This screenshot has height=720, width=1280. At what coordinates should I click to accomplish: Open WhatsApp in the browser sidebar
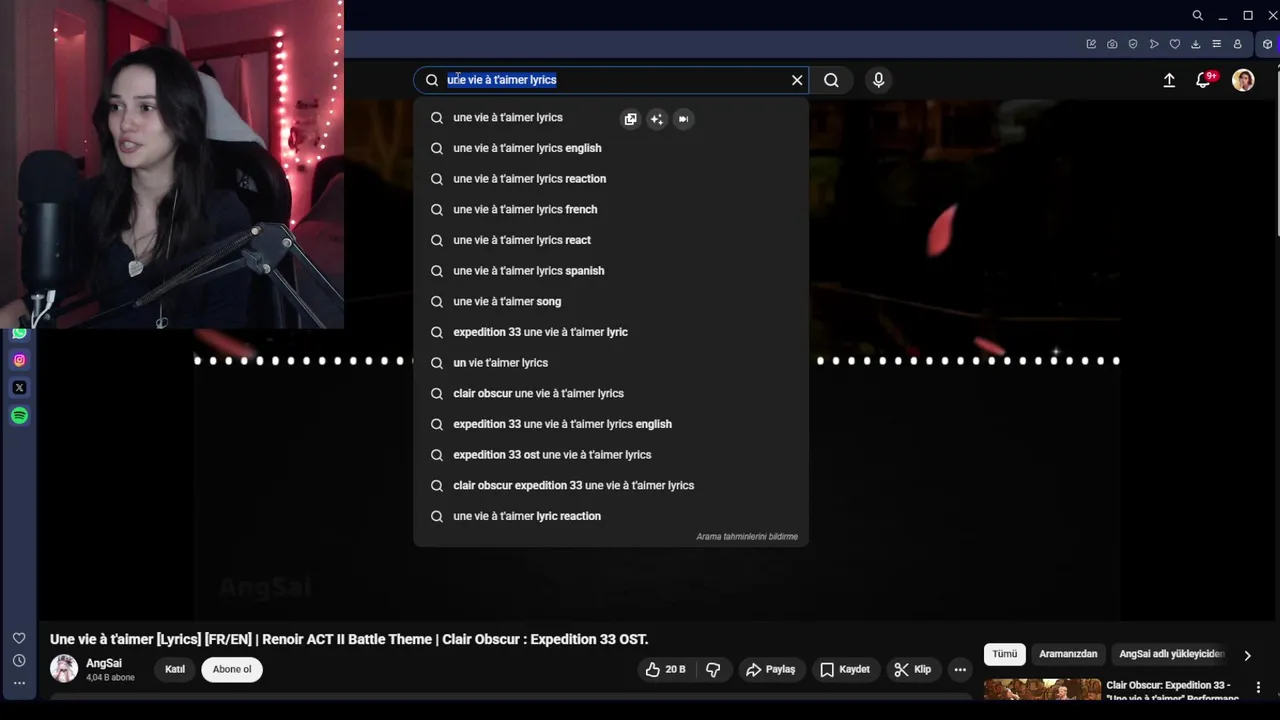19,334
